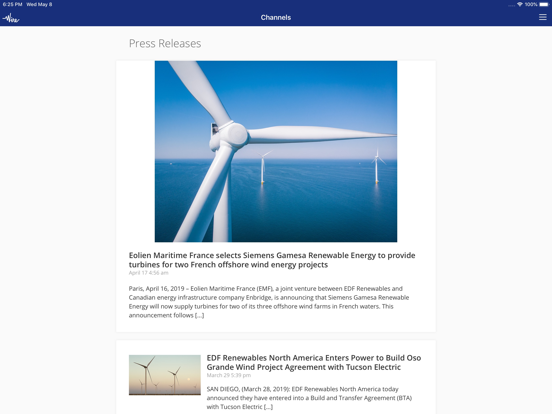
Task: Check the Wi-Fi status icon
Action: pos(520,4)
